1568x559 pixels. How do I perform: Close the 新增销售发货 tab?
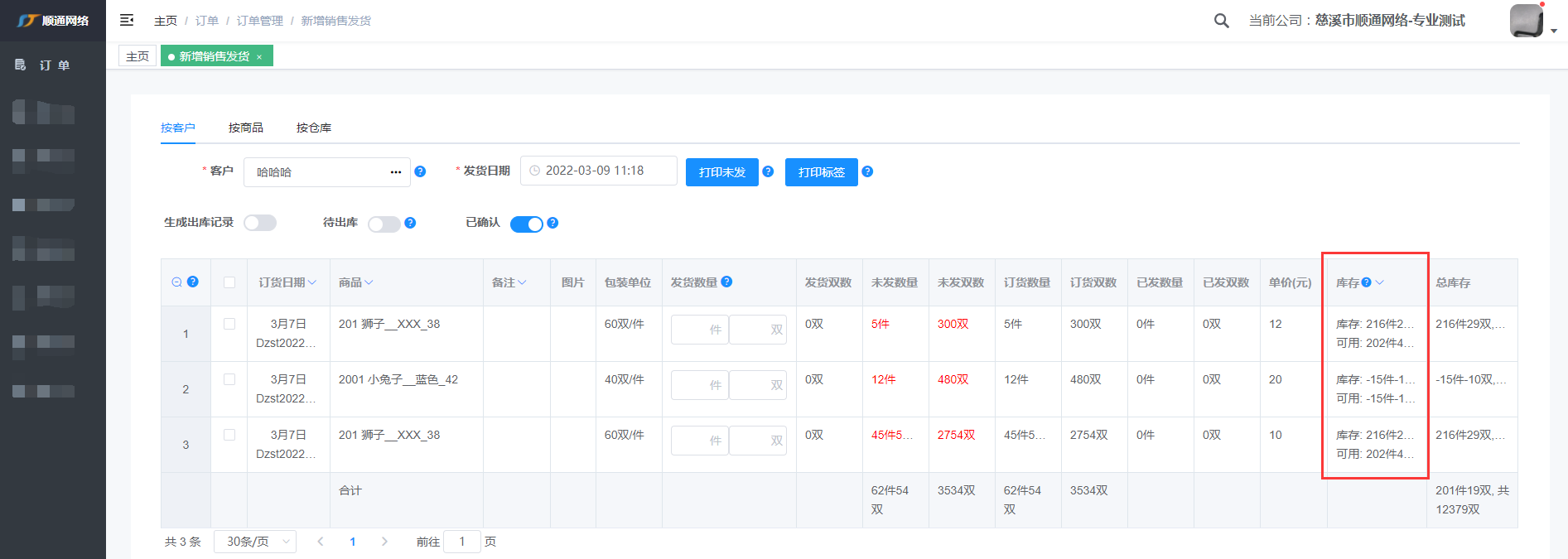coord(259,57)
